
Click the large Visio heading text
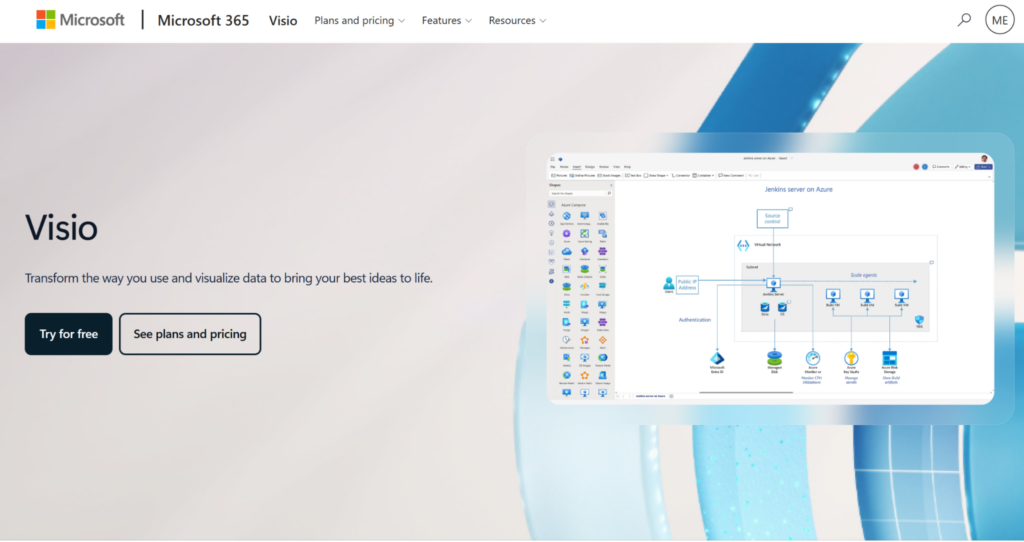pyautogui.click(x=61, y=228)
